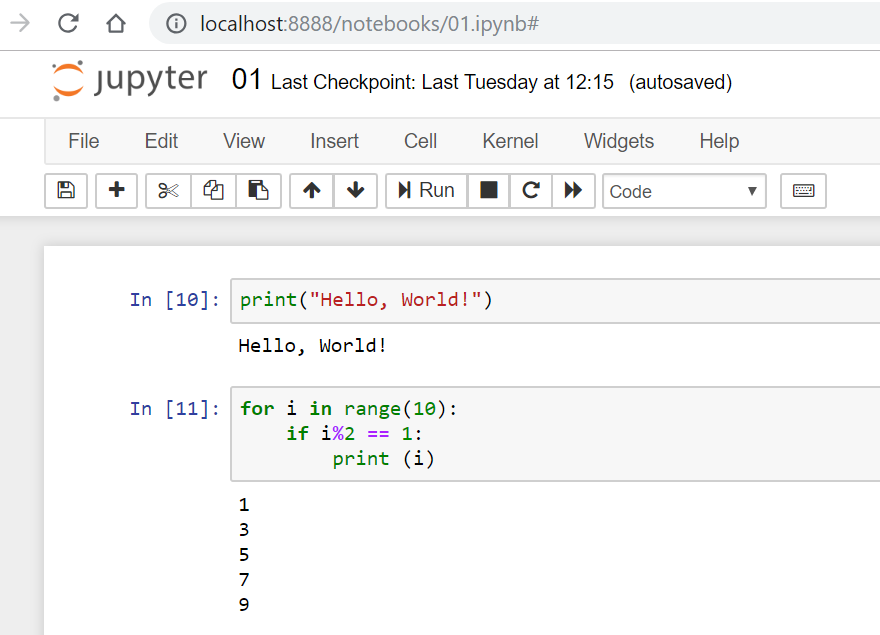The width and height of the screenshot is (880, 635).
Task: Interrupt the kernel with stop icon
Action: 488,191
